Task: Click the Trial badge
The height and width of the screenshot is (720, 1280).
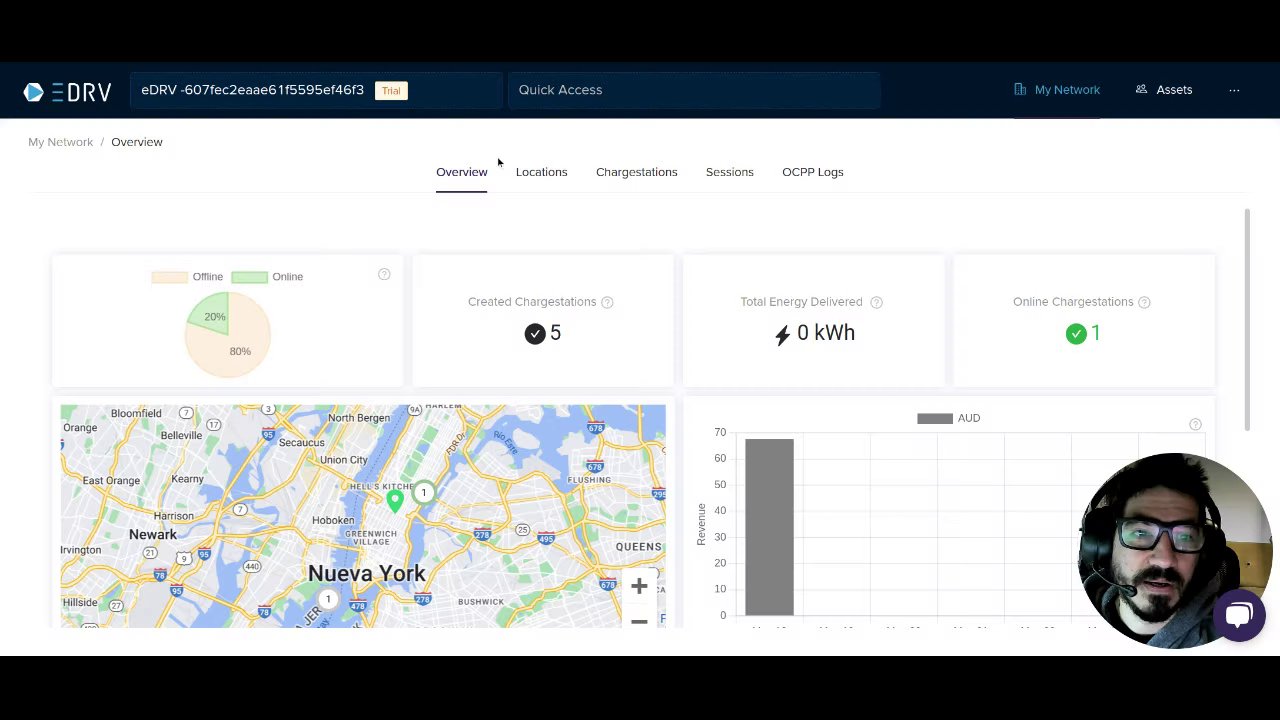Action: (x=391, y=91)
